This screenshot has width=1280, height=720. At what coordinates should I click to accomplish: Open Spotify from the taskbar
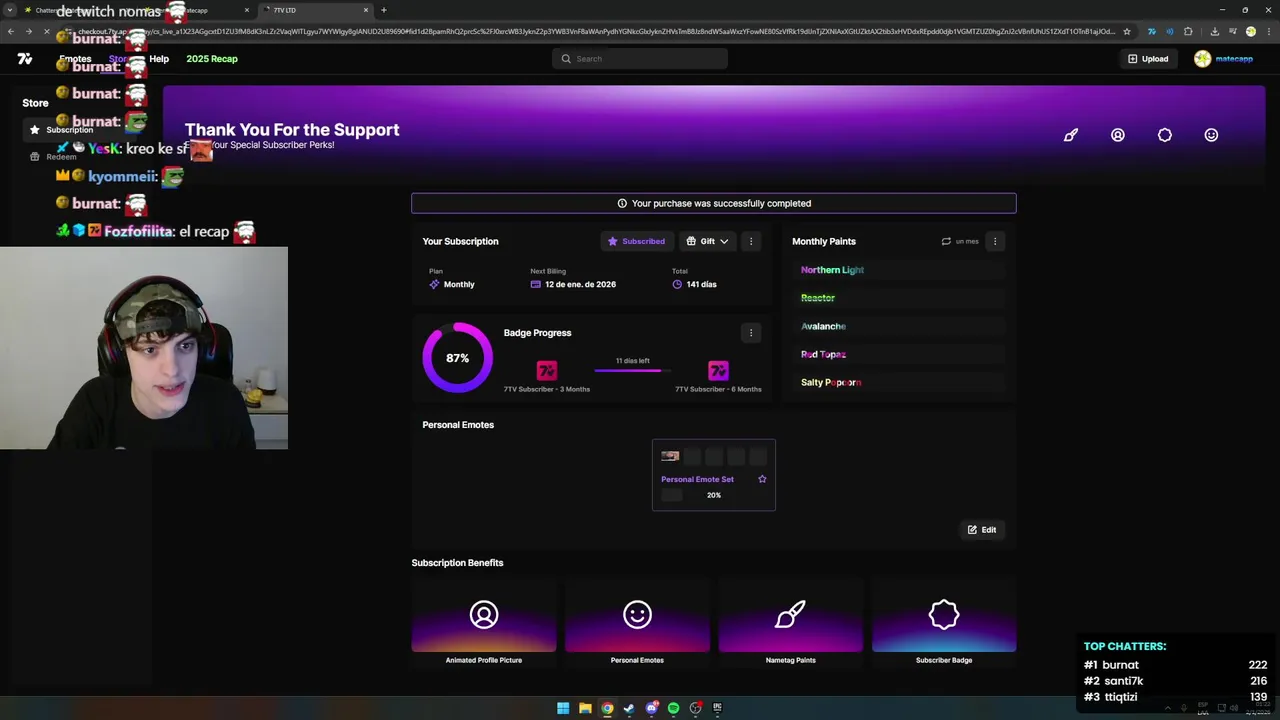(x=673, y=708)
